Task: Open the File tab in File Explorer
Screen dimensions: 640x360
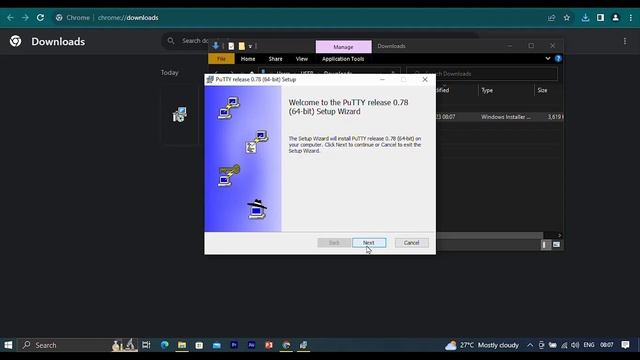Action: [x=221, y=59]
